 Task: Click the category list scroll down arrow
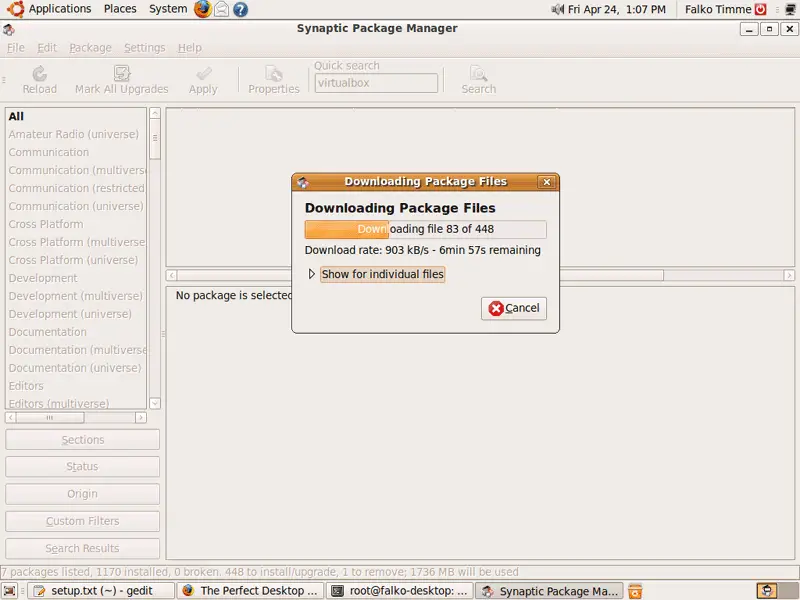click(155, 403)
